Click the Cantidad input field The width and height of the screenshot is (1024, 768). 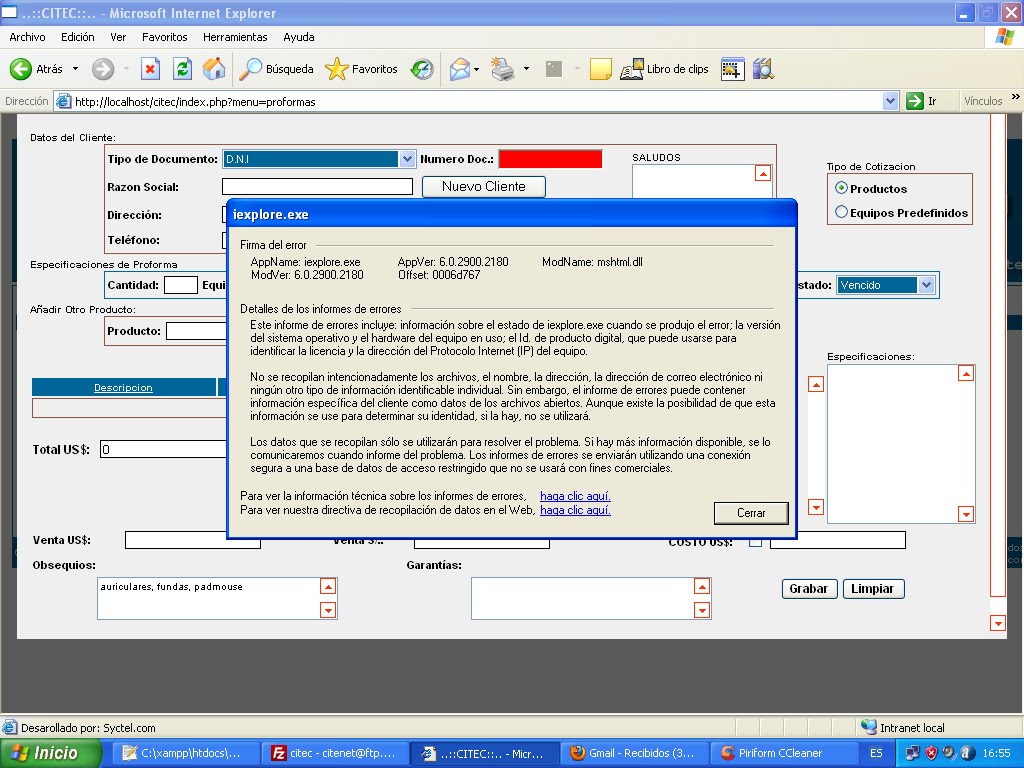pos(180,285)
